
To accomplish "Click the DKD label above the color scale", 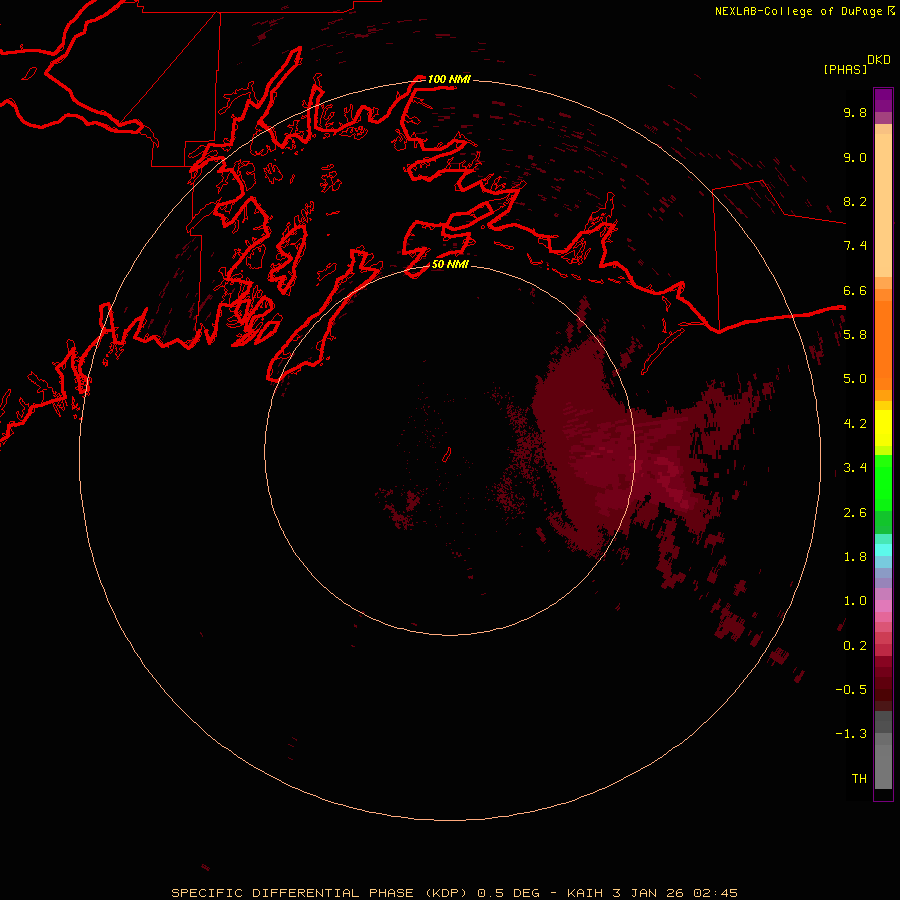I will click(x=878, y=60).
